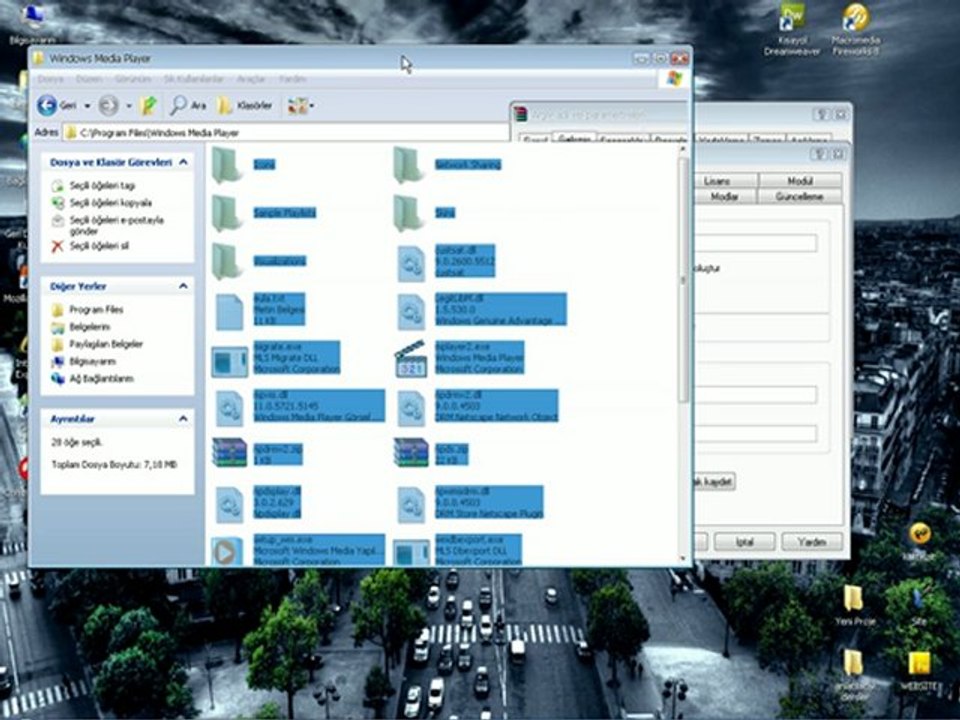Select the Network Sharing folder icon
The width and height of the screenshot is (960, 720).
pyautogui.click(x=408, y=165)
